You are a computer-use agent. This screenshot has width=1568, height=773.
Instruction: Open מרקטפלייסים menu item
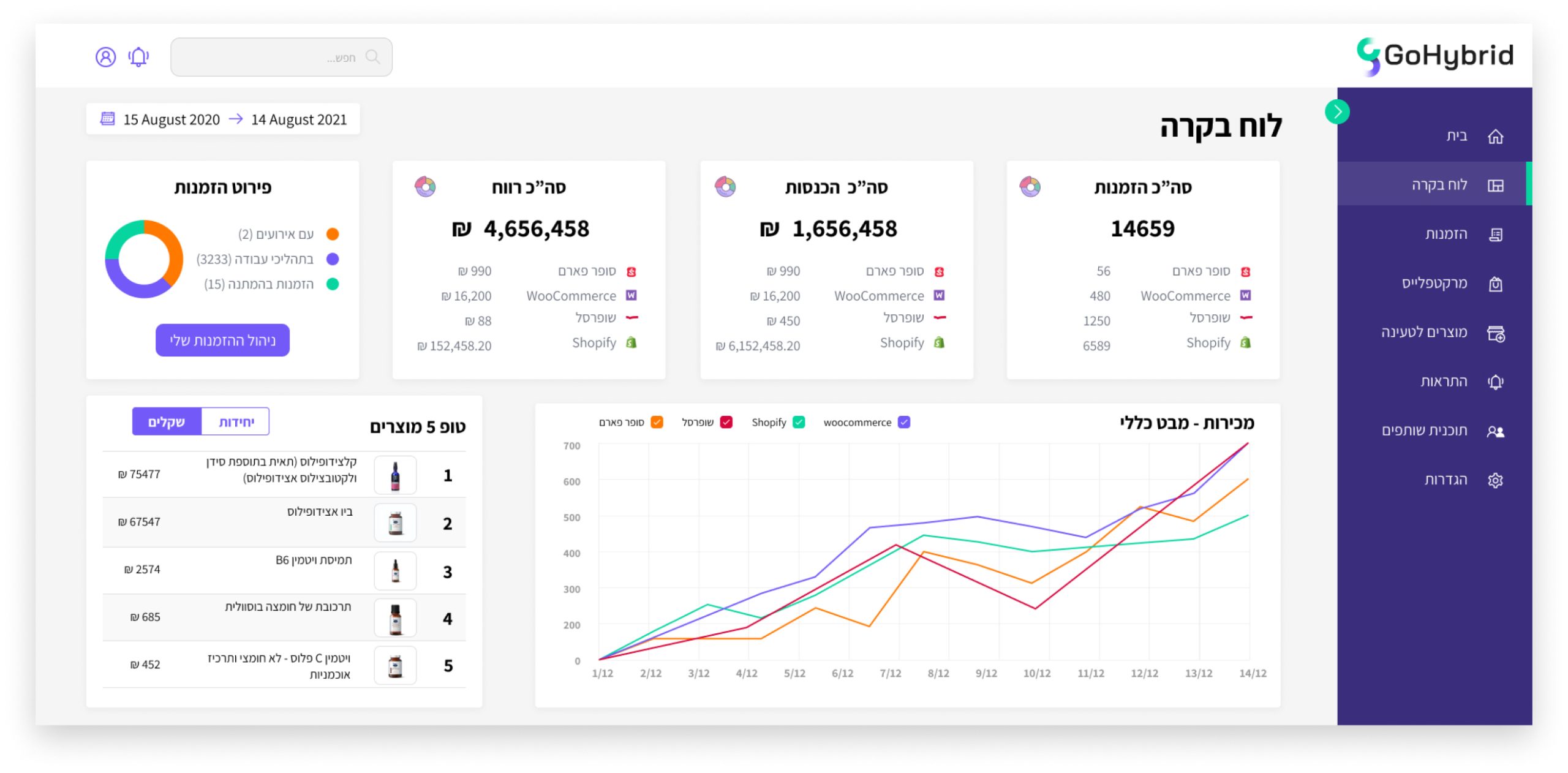point(1434,283)
